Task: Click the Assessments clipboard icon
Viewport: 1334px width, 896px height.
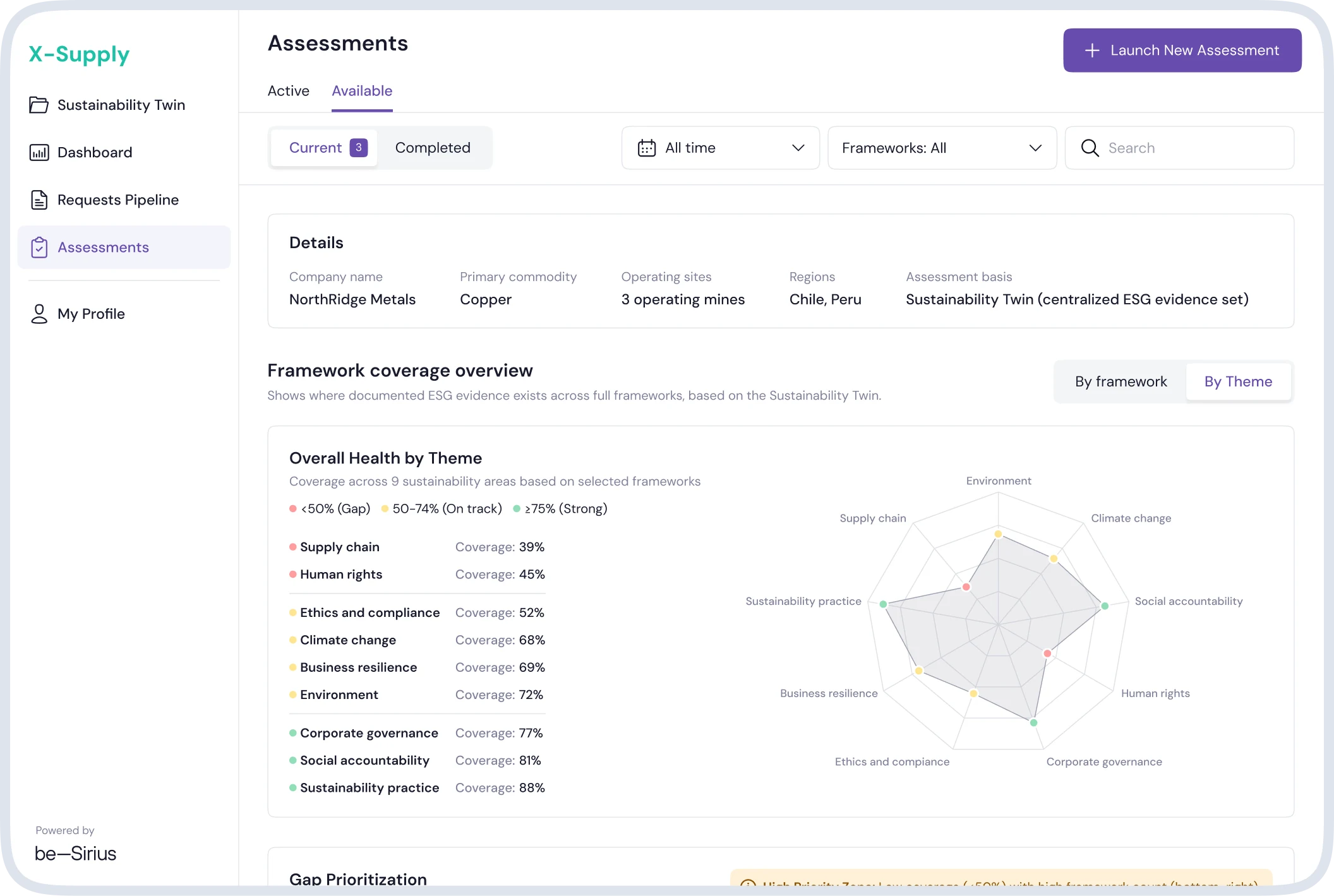Action: (x=39, y=247)
